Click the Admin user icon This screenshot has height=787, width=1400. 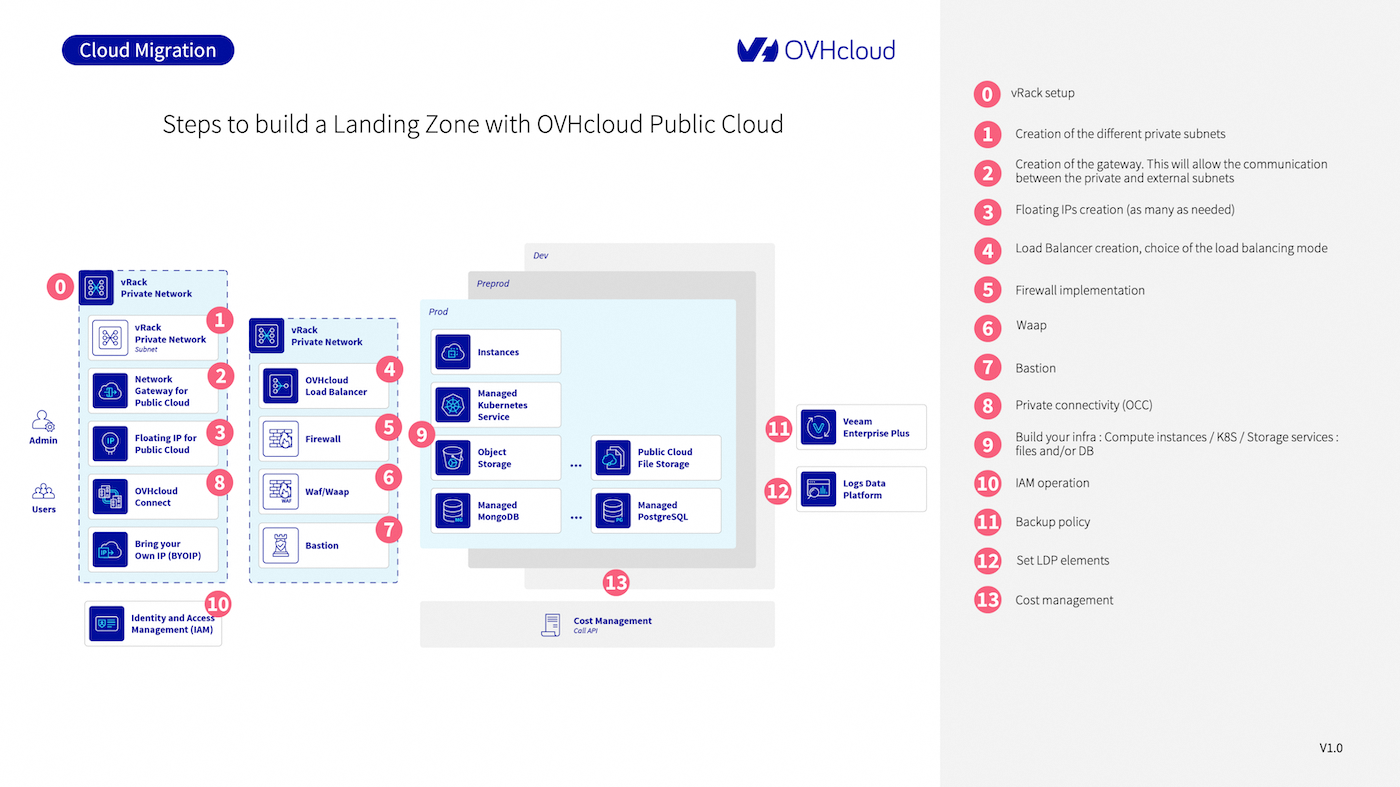pyautogui.click(x=43, y=421)
